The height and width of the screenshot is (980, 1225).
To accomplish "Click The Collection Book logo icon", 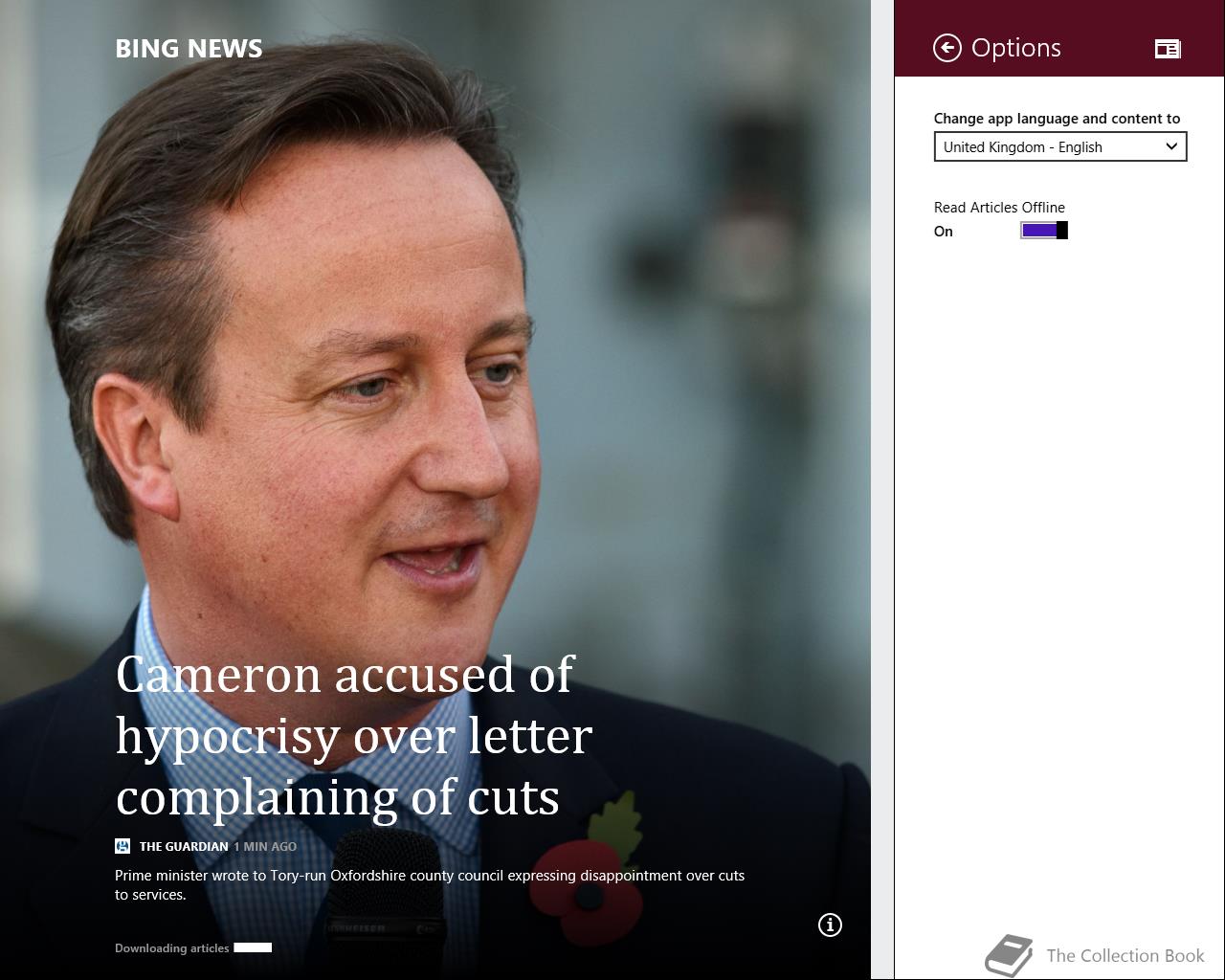I will pyautogui.click(x=1009, y=956).
